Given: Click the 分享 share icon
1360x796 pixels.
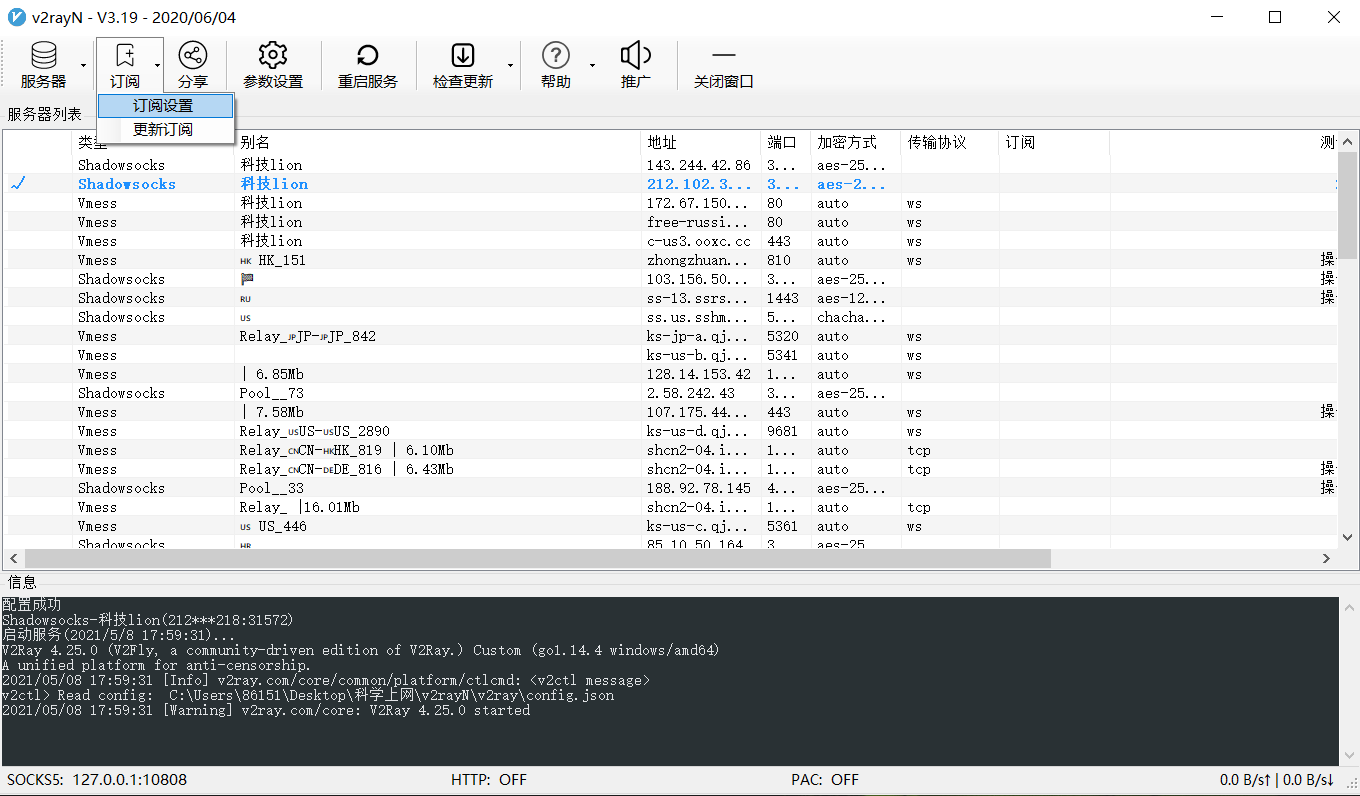Looking at the screenshot, I should coord(193,65).
